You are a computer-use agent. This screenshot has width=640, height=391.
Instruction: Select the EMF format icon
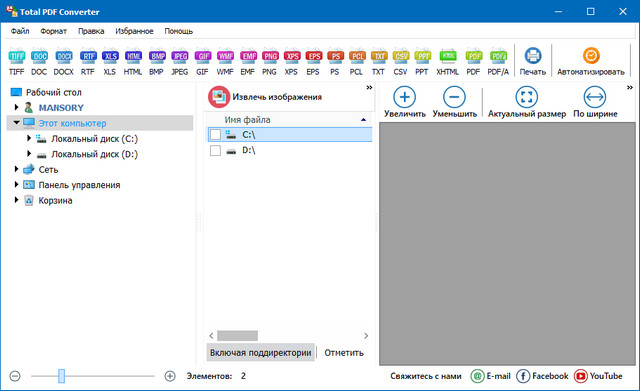tap(248, 56)
